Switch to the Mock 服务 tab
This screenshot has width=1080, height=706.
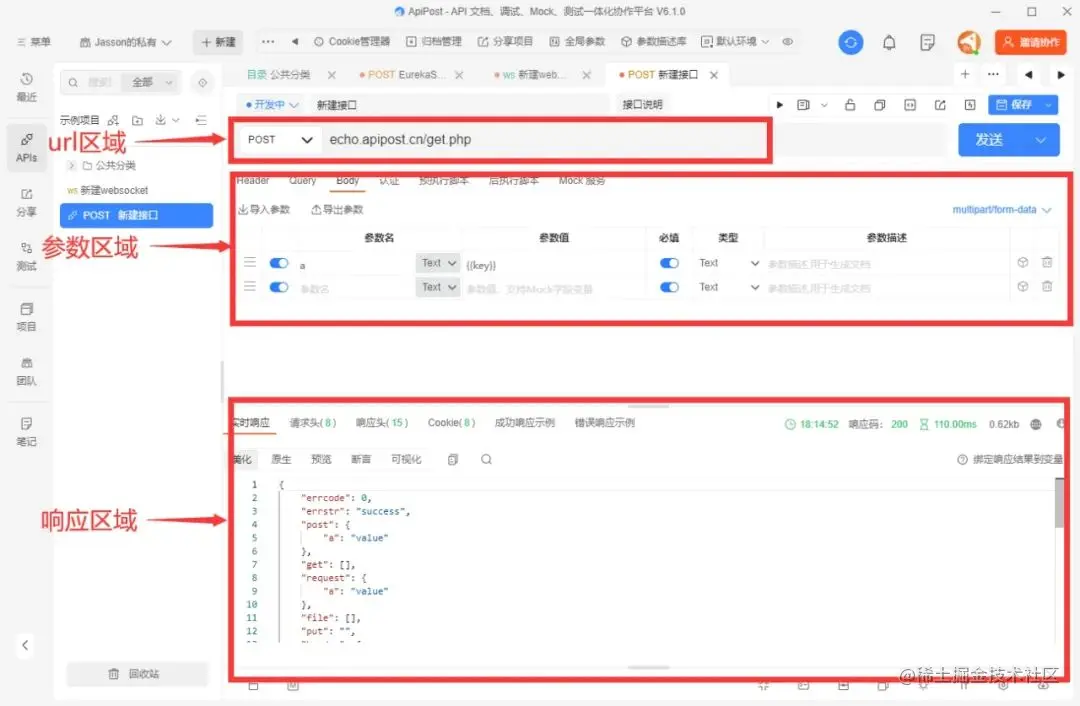click(582, 180)
